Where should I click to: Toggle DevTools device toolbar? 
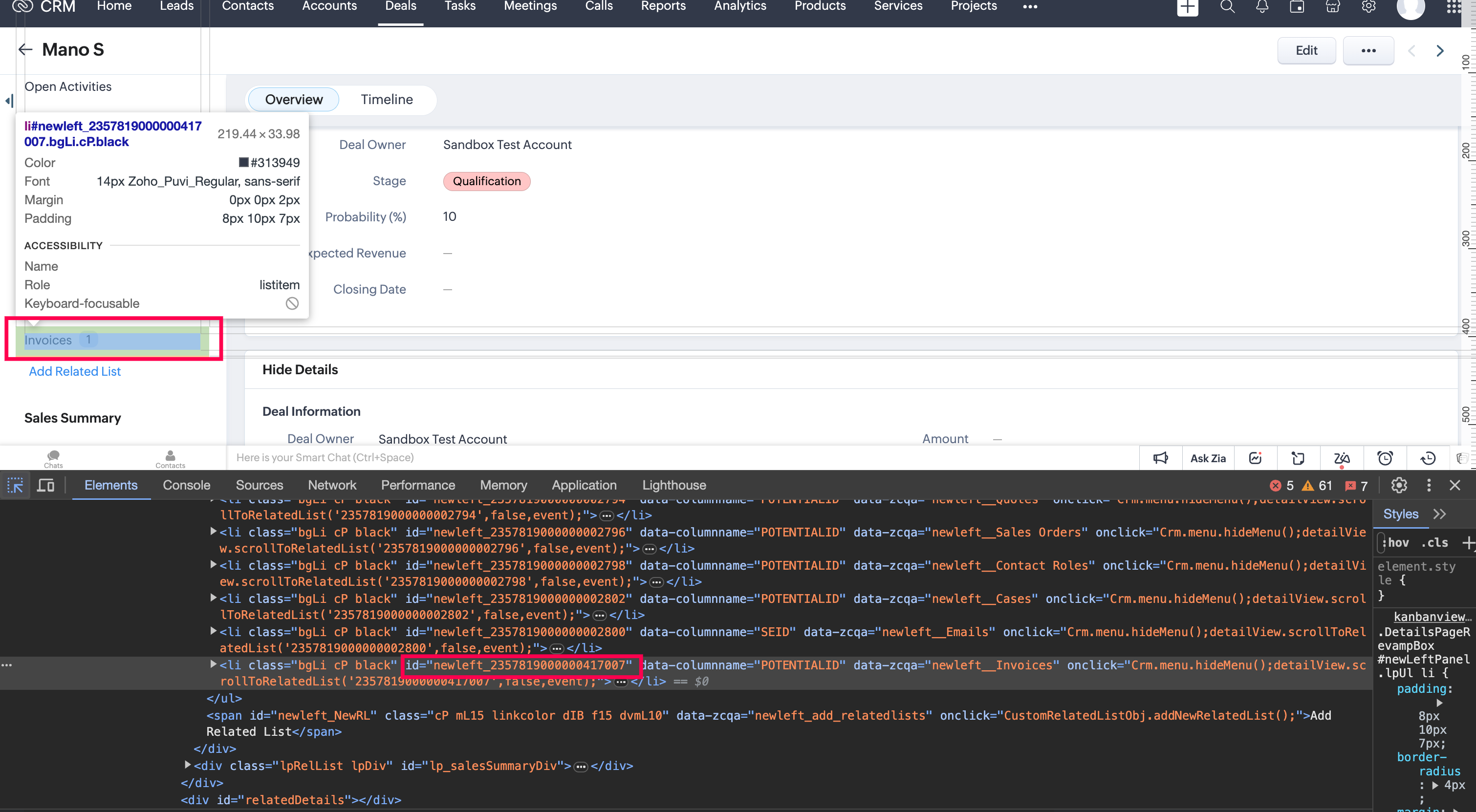pyautogui.click(x=46, y=486)
